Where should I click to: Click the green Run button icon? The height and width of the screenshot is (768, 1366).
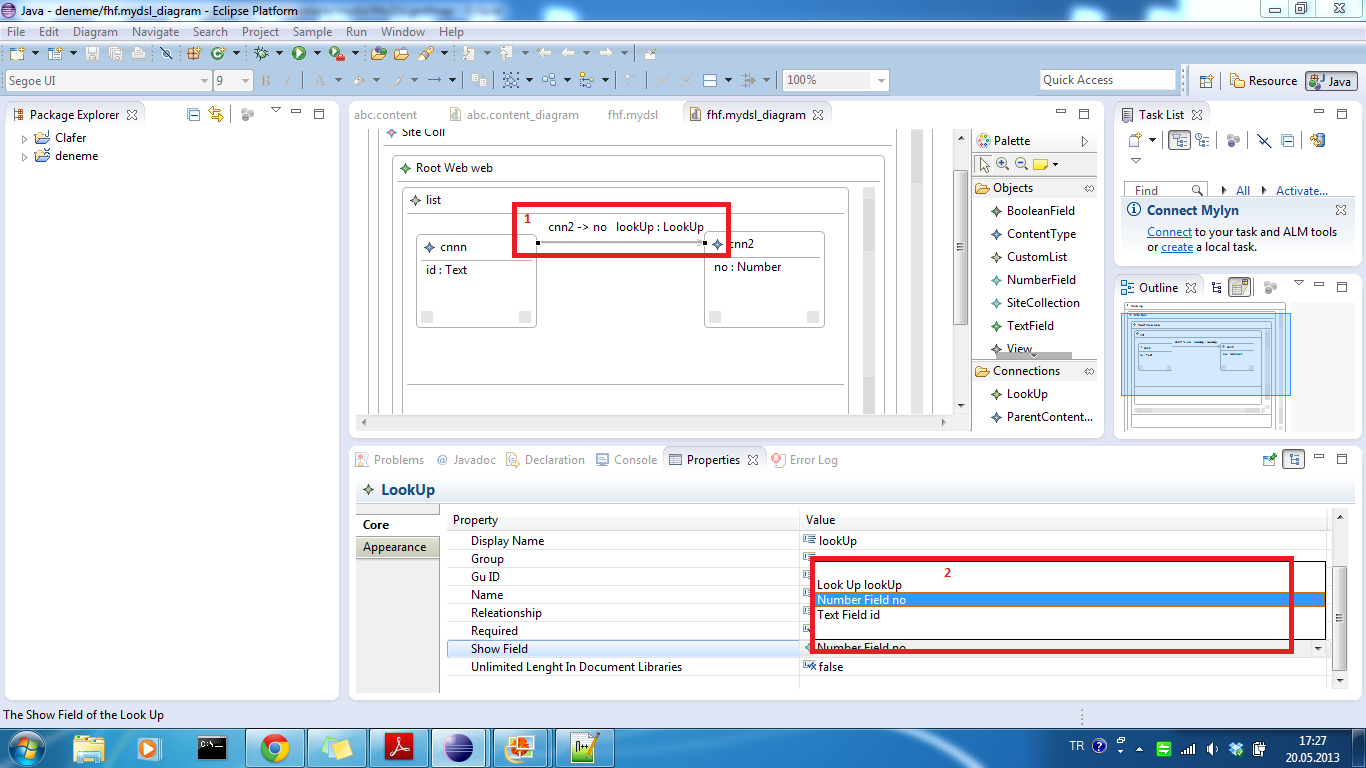pyautogui.click(x=298, y=53)
